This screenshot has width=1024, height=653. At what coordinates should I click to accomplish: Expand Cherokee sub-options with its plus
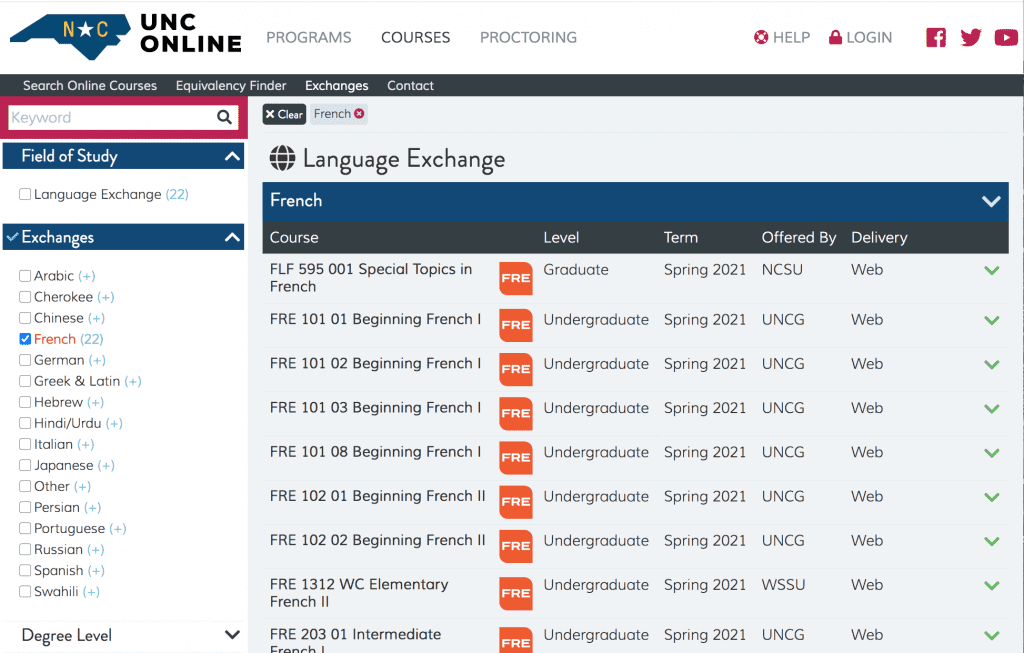click(x=106, y=297)
